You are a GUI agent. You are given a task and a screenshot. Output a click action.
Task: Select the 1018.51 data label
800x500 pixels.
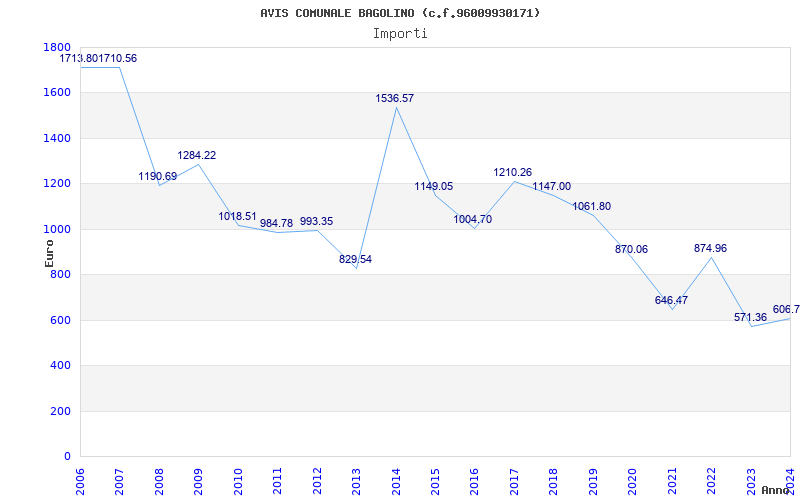pos(237,216)
